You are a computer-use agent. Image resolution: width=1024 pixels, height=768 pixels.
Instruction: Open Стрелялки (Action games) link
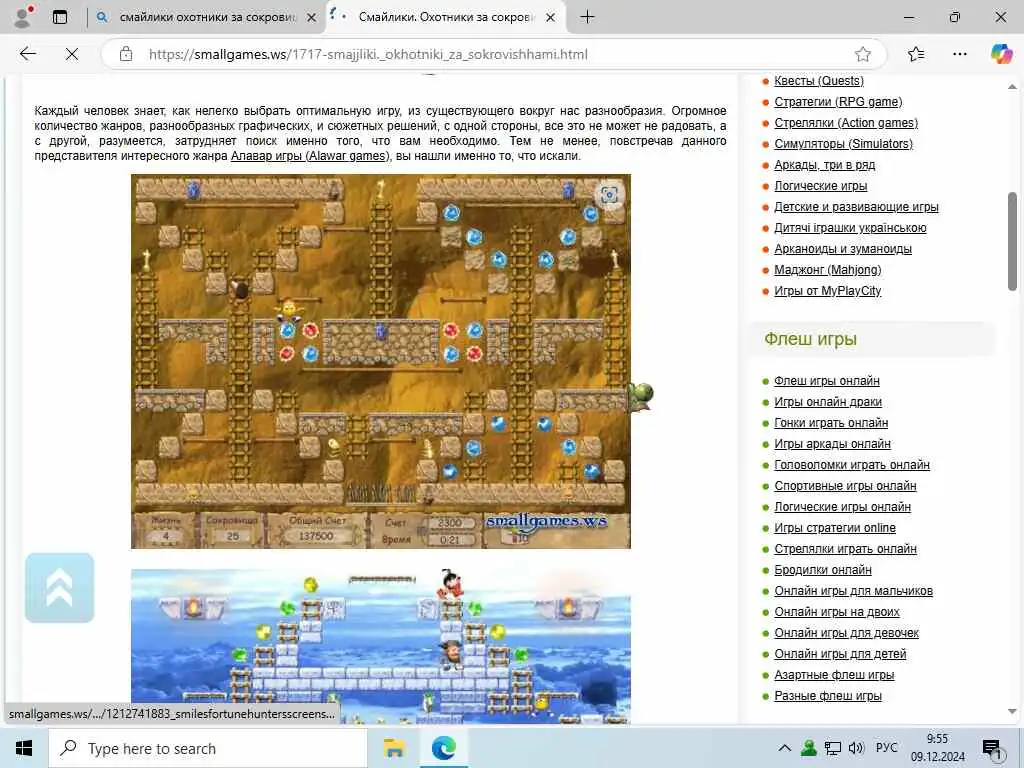846,123
